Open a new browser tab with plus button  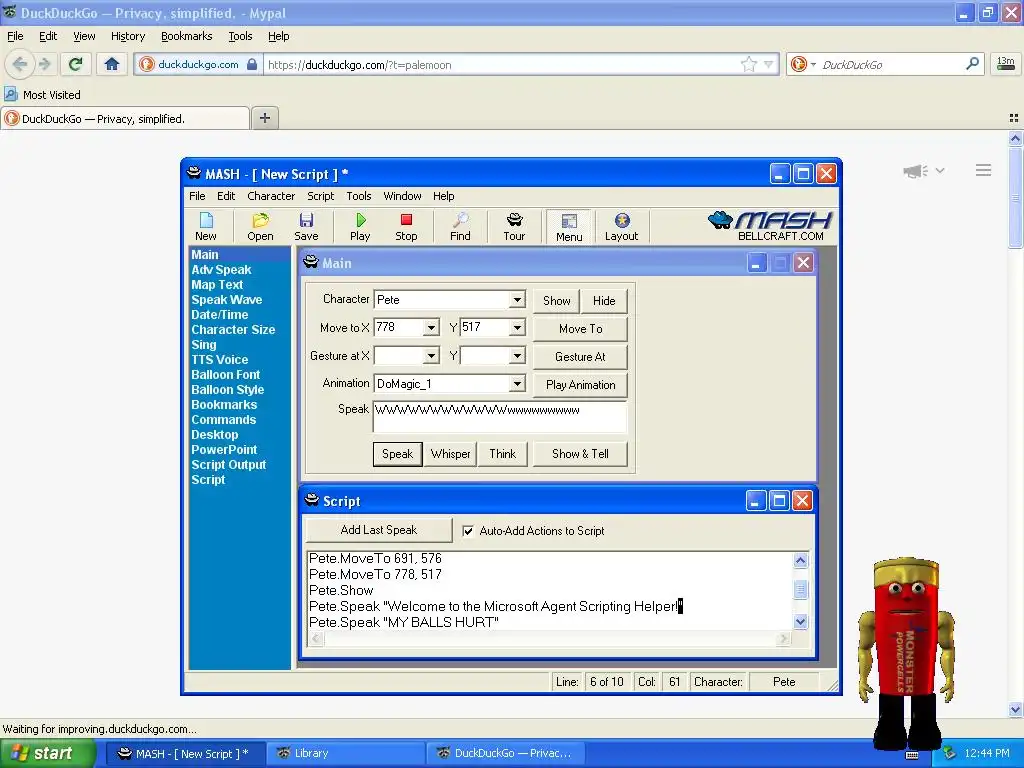pyautogui.click(x=264, y=118)
